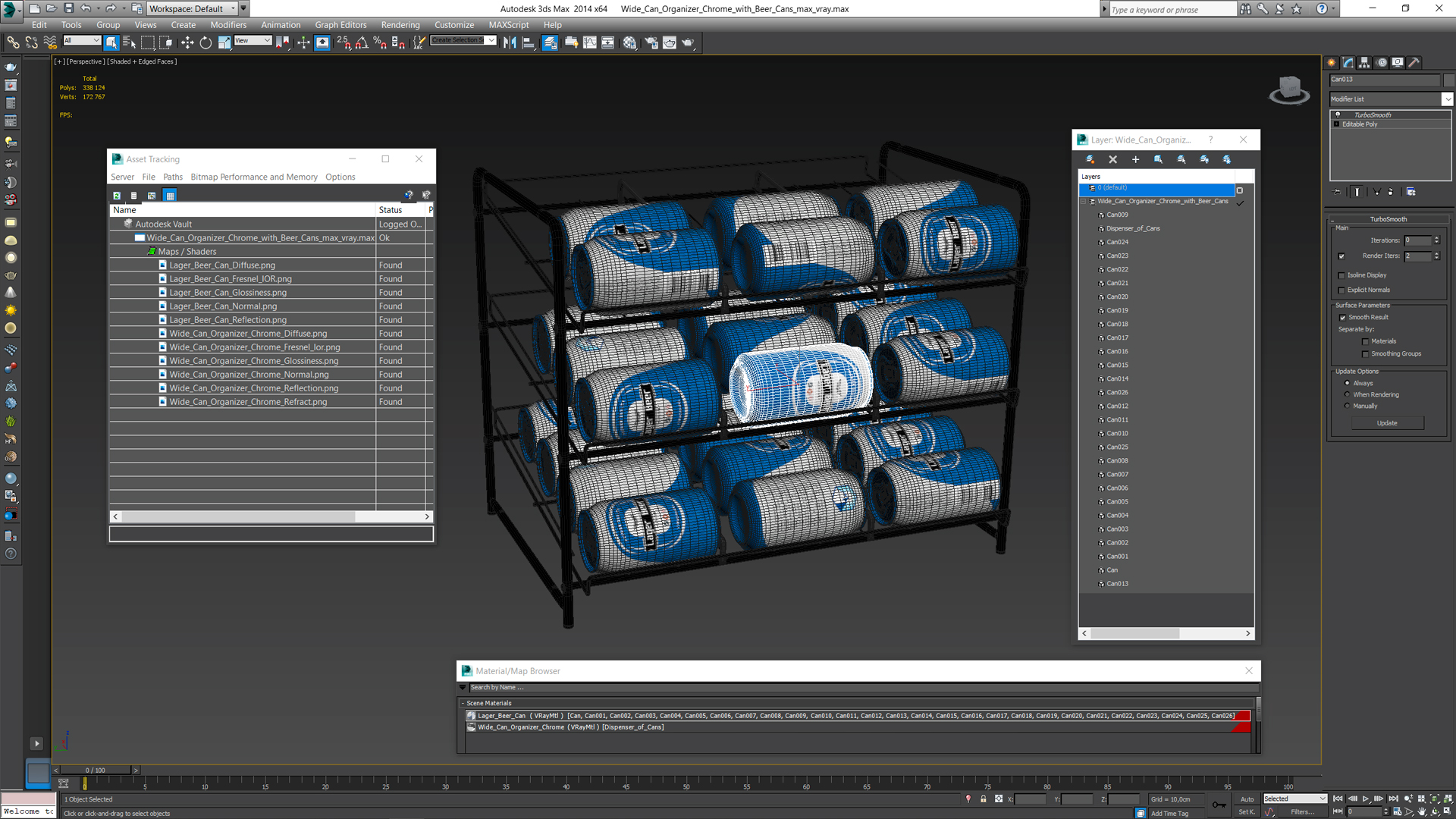
Task: Open the reference coordinate View dropdown
Action: 253,40
